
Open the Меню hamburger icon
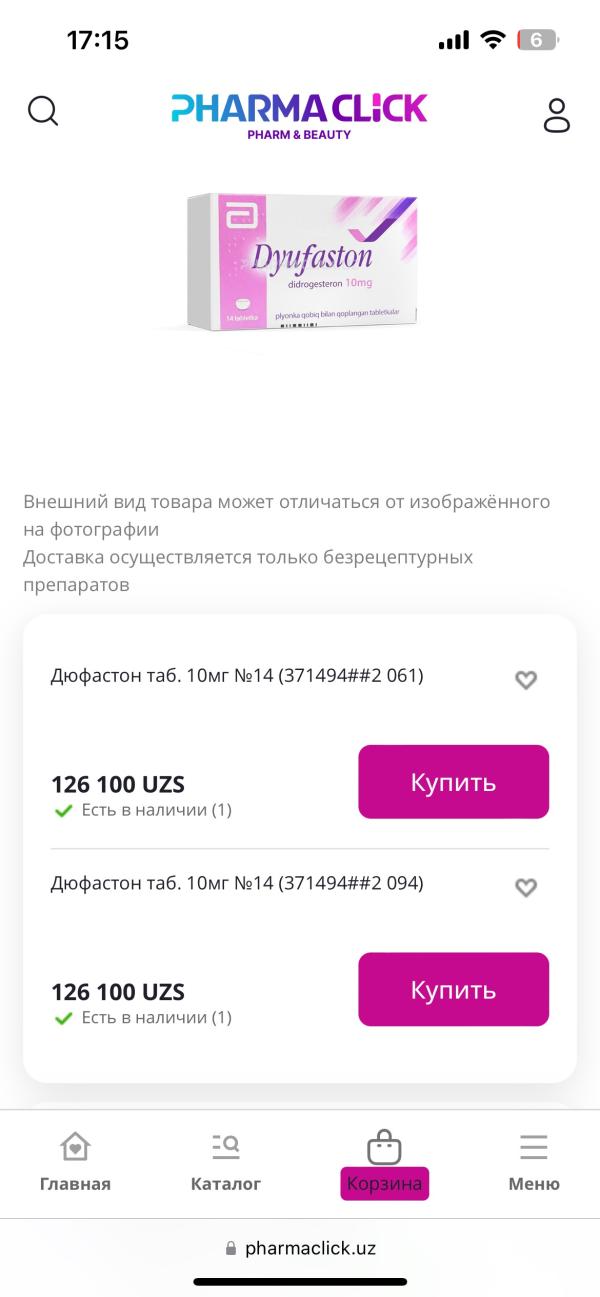[x=534, y=1147]
